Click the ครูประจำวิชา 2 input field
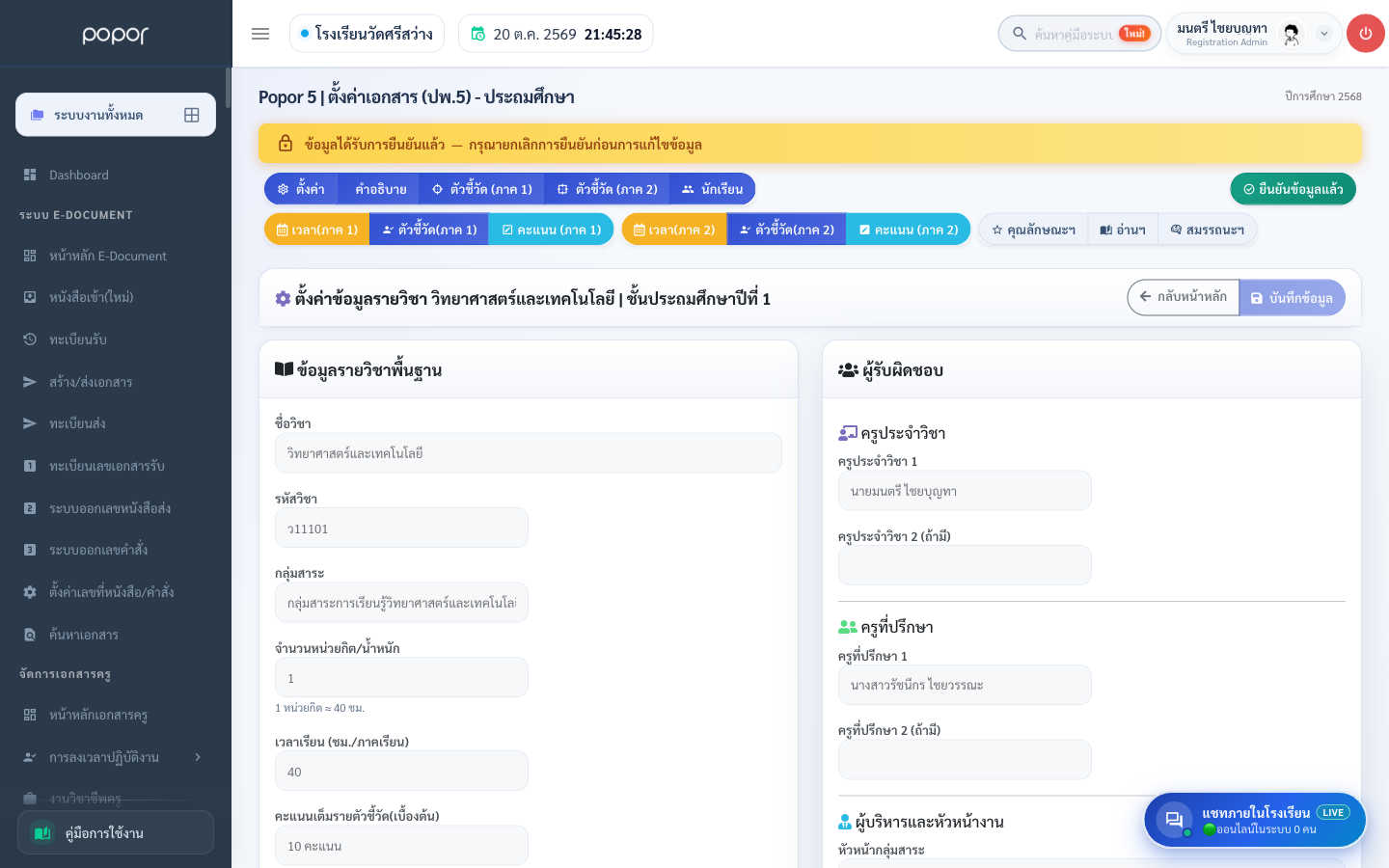This screenshot has width=1389, height=868. click(965, 565)
